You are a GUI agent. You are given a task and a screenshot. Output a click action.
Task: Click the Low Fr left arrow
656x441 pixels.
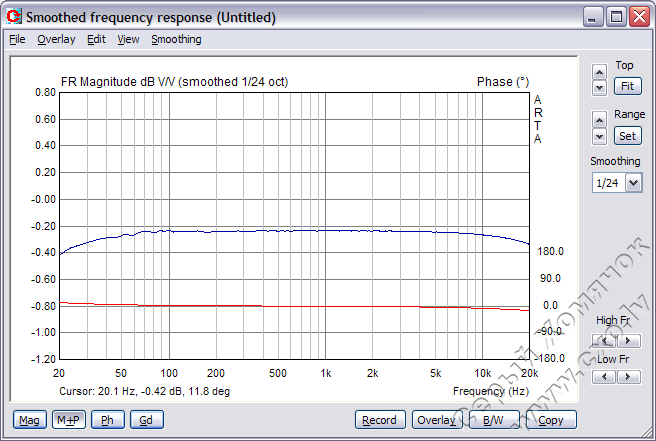coord(604,377)
